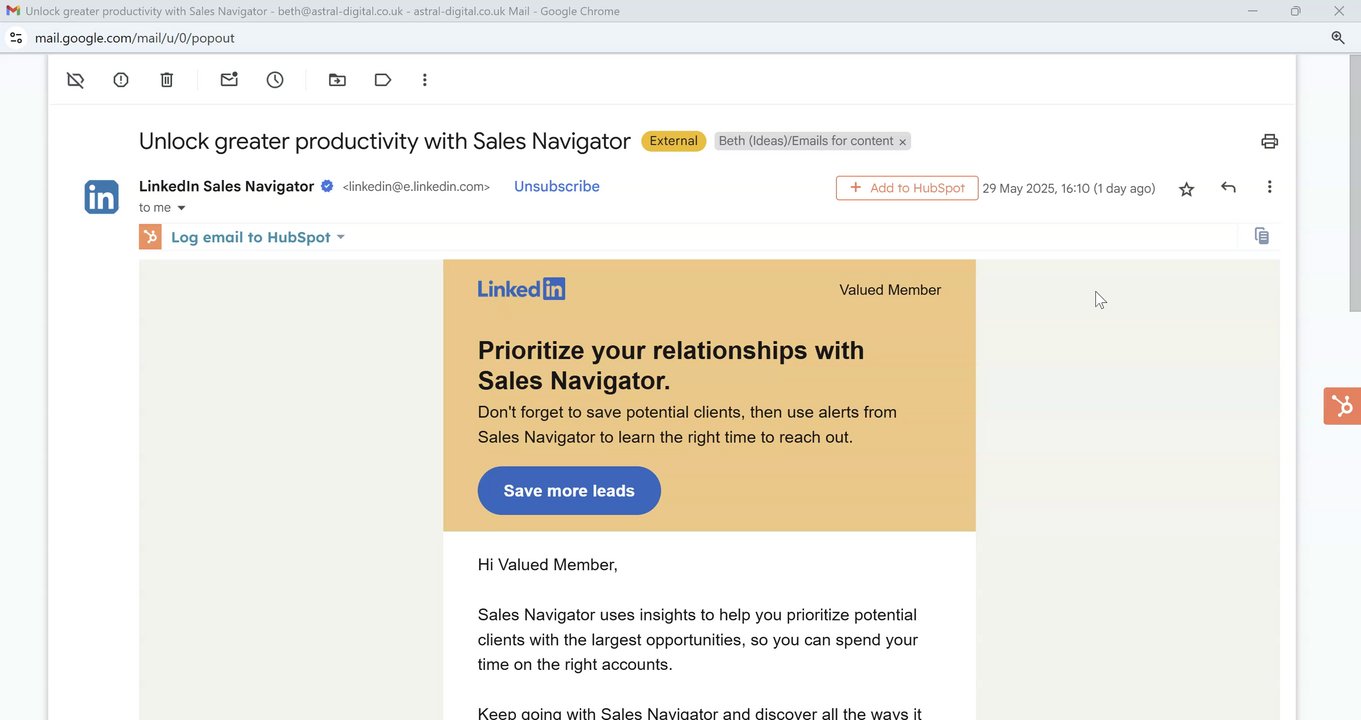Open the Labels tag icon
The image size is (1361, 720).
point(383,80)
